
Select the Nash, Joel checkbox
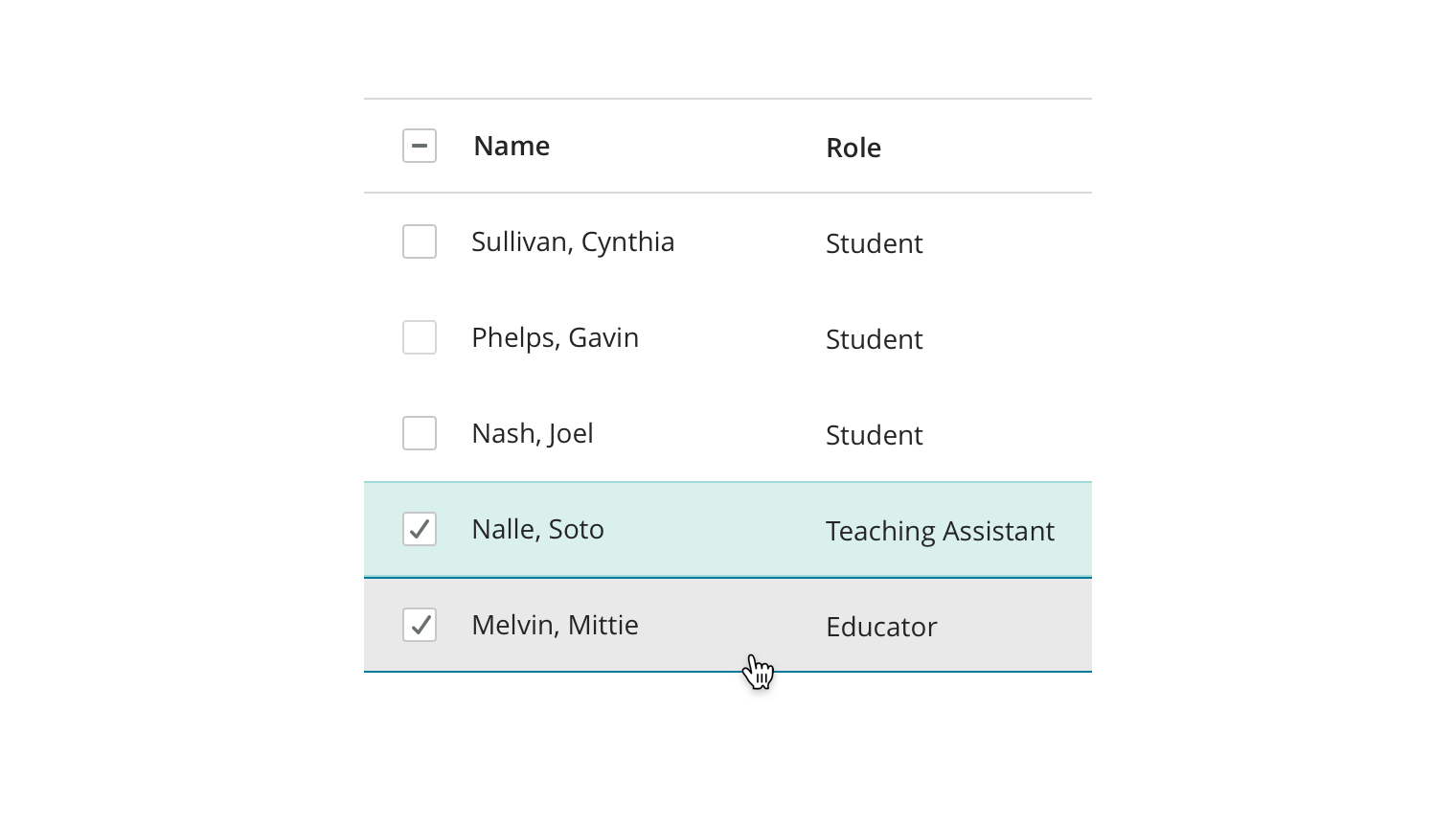click(420, 433)
